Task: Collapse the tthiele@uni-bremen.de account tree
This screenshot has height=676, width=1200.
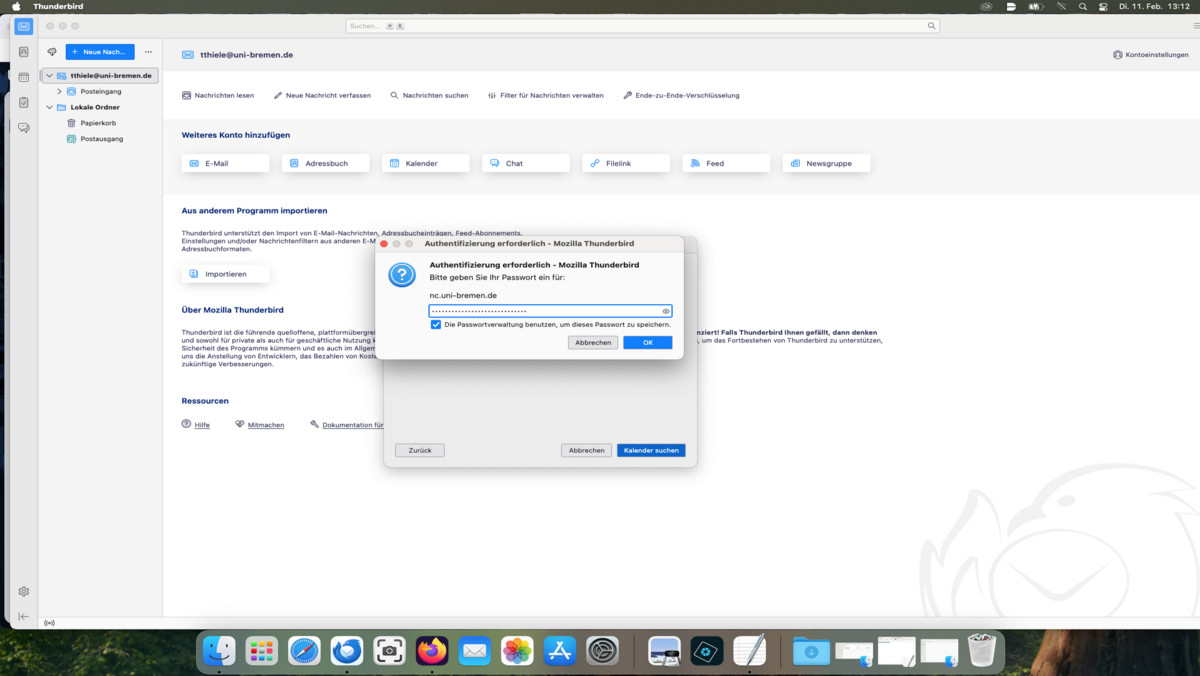Action: click(49, 76)
